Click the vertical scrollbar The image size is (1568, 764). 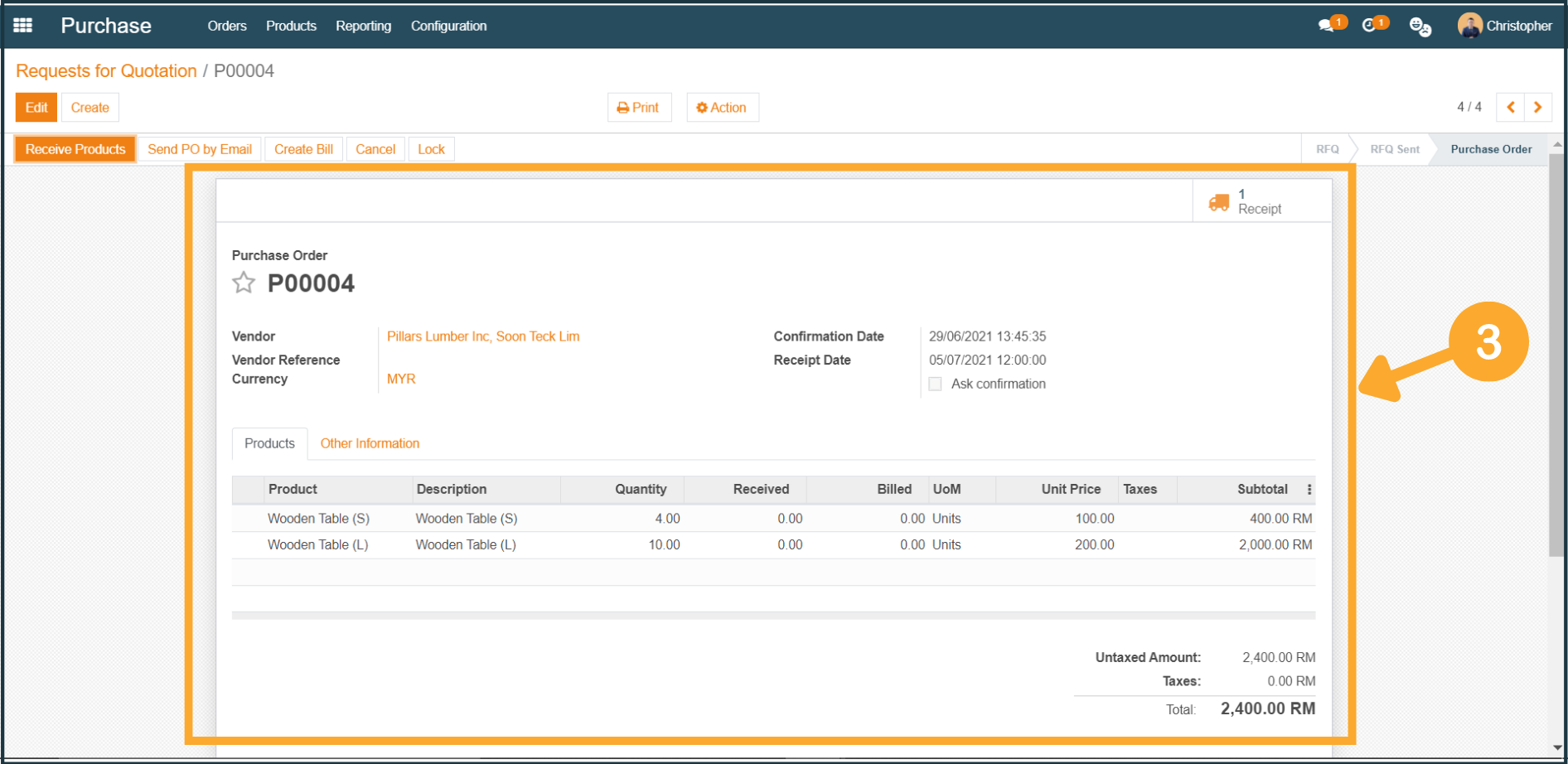pyautogui.click(x=1556, y=356)
